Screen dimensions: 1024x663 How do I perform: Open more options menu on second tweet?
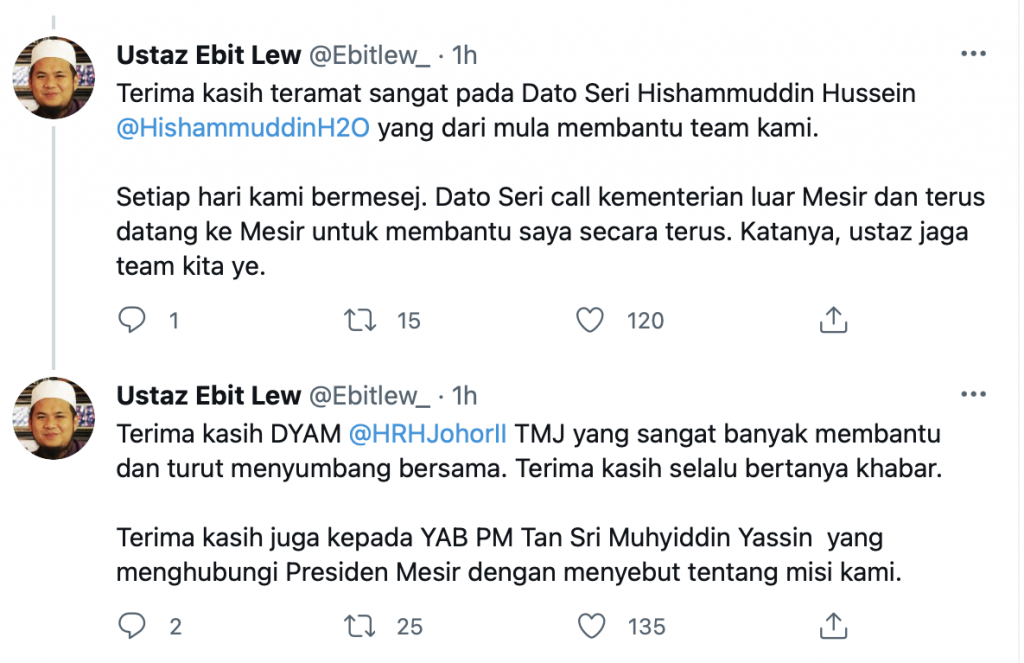point(975,395)
